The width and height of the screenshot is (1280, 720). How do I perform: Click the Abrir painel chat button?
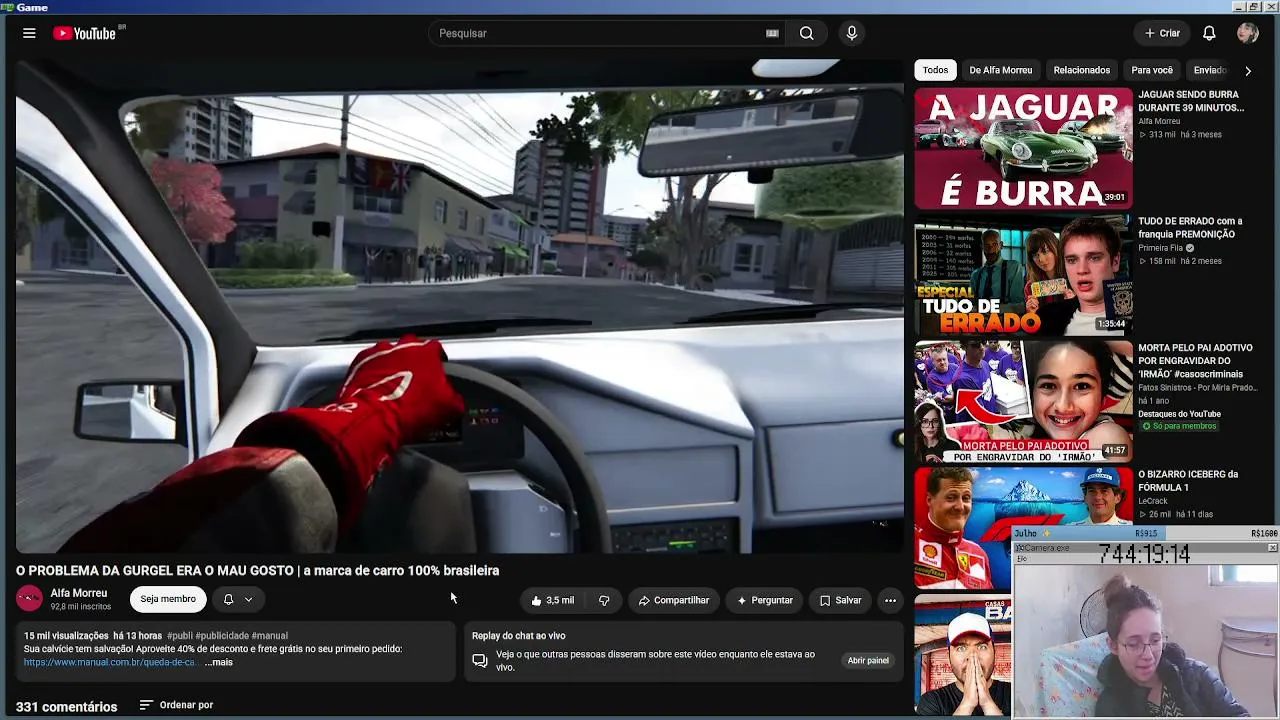click(x=868, y=661)
